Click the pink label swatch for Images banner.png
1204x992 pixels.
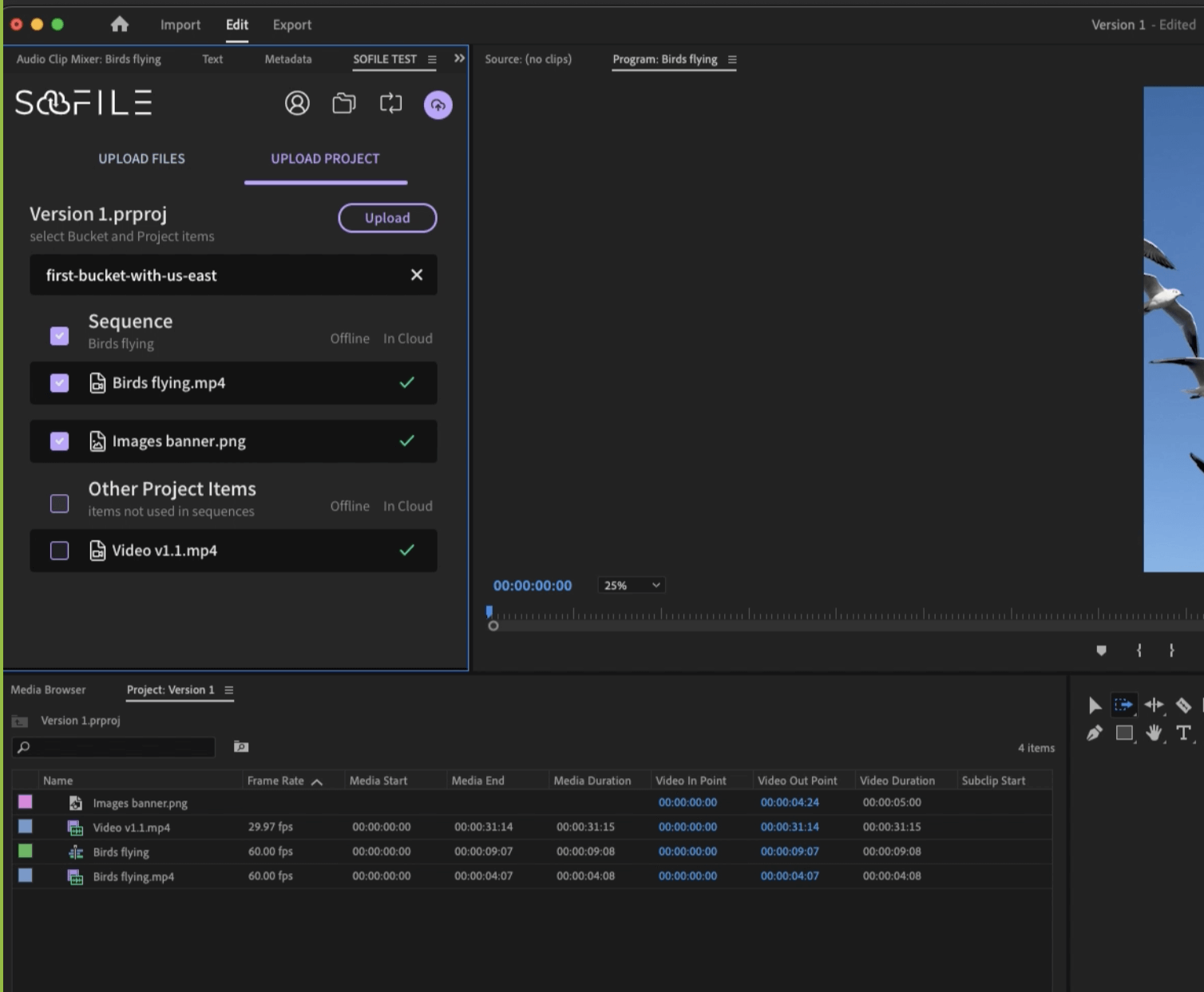[x=26, y=802]
